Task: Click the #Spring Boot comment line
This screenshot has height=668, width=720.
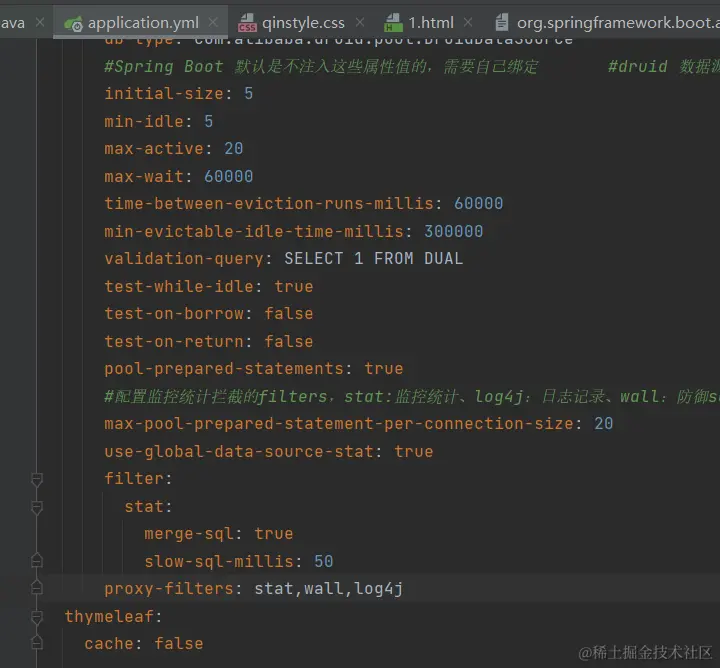Action: click(321, 67)
